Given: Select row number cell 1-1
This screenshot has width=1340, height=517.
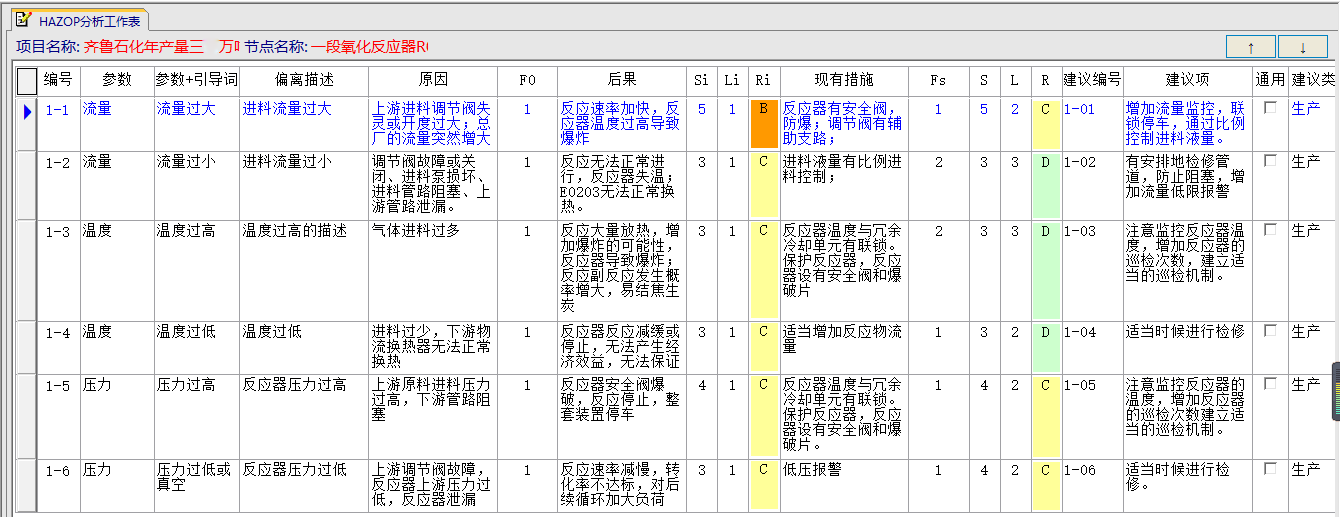Looking at the screenshot, I should (59, 124).
